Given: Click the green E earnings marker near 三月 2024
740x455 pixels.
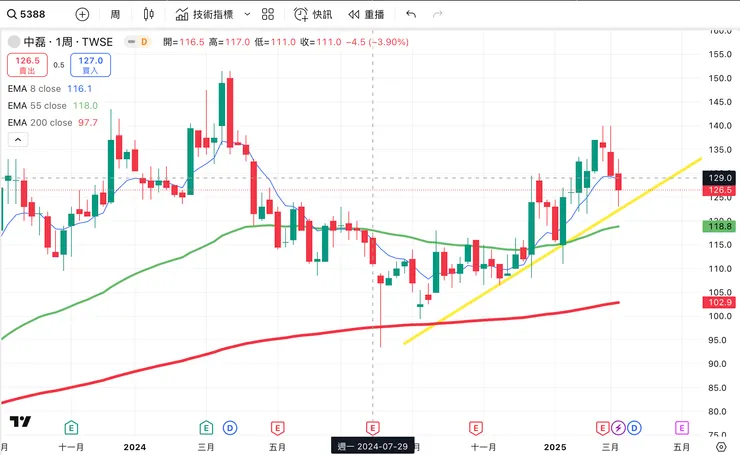Looking at the screenshot, I should (x=206, y=428).
